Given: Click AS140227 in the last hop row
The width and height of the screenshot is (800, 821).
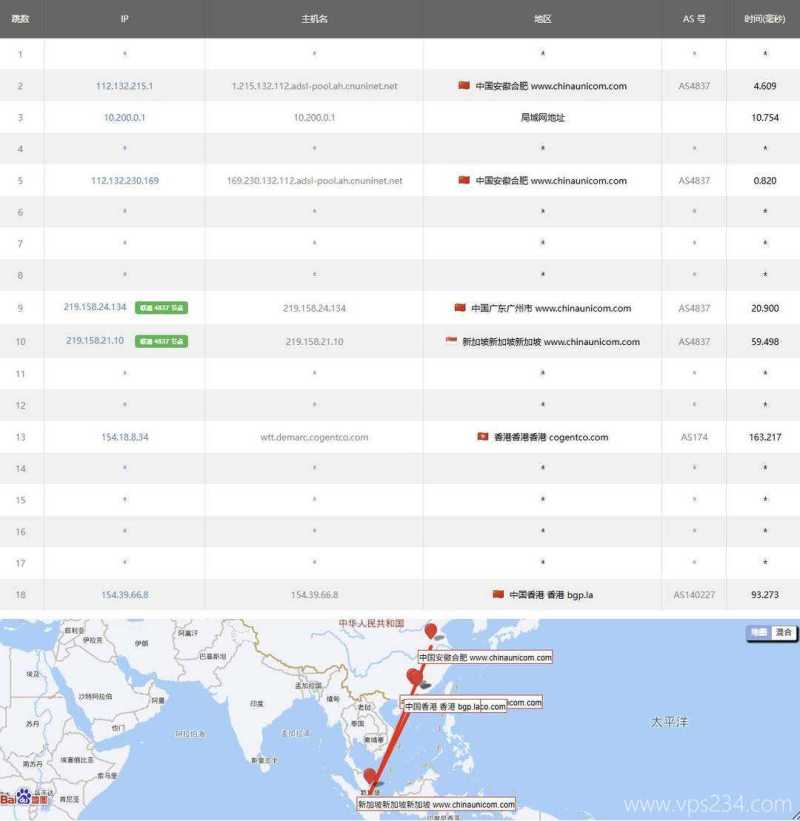Looking at the screenshot, I should point(694,595).
